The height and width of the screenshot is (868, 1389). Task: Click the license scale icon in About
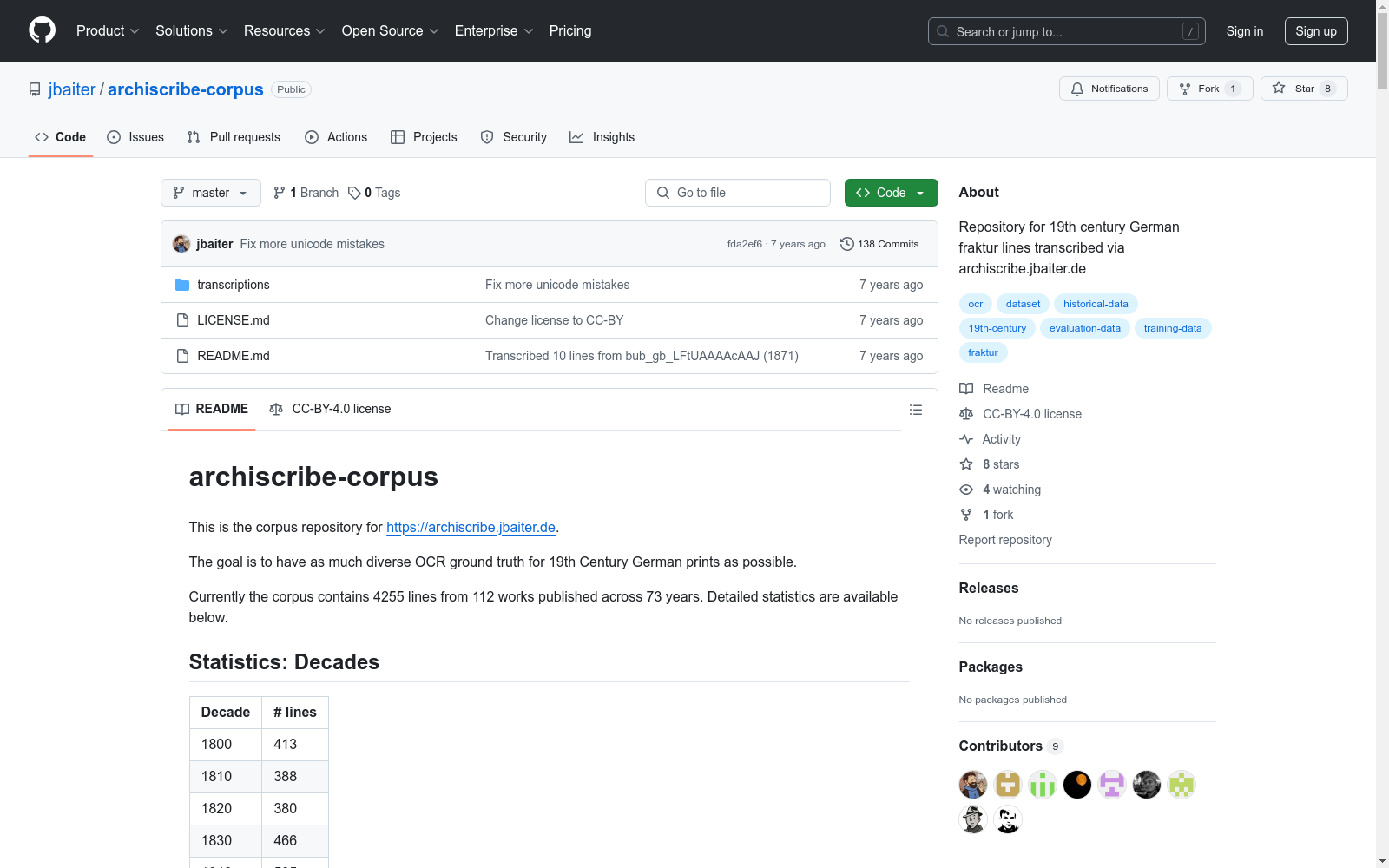pyautogui.click(x=966, y=414)
